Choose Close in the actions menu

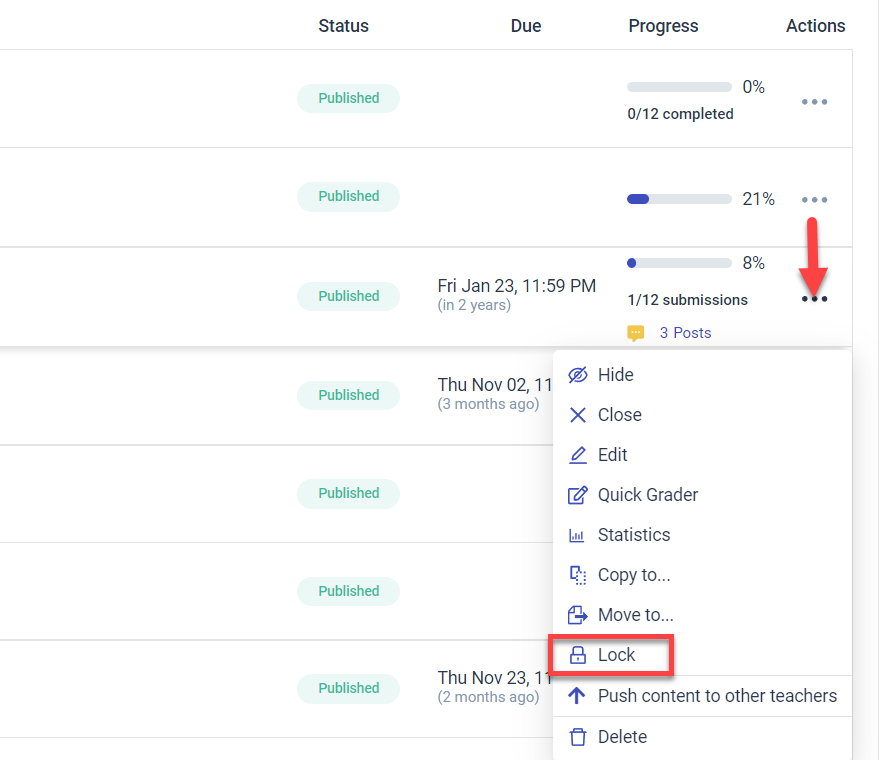702,415
